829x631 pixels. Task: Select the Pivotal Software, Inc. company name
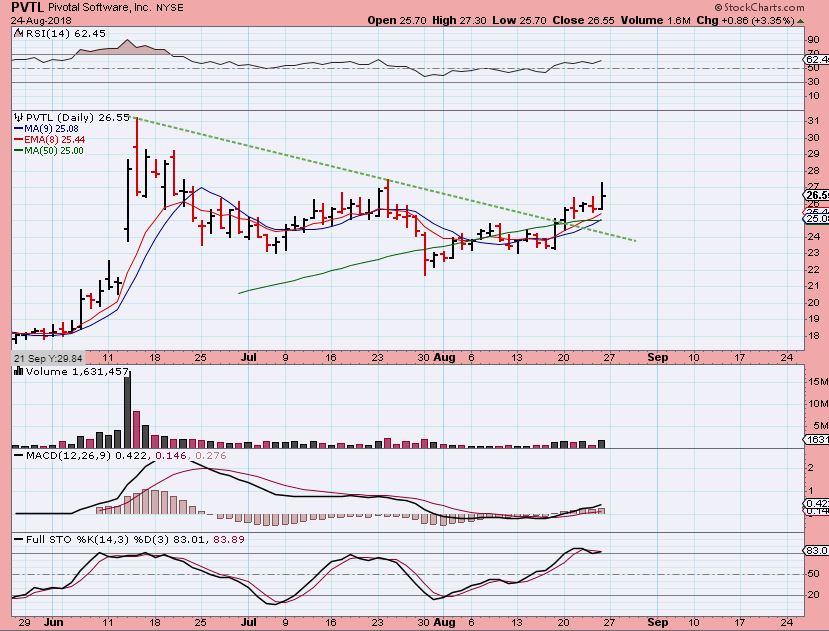tap(100, 8)
